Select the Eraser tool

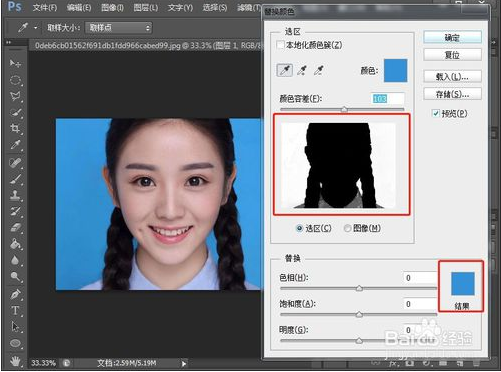coord(15,228)
